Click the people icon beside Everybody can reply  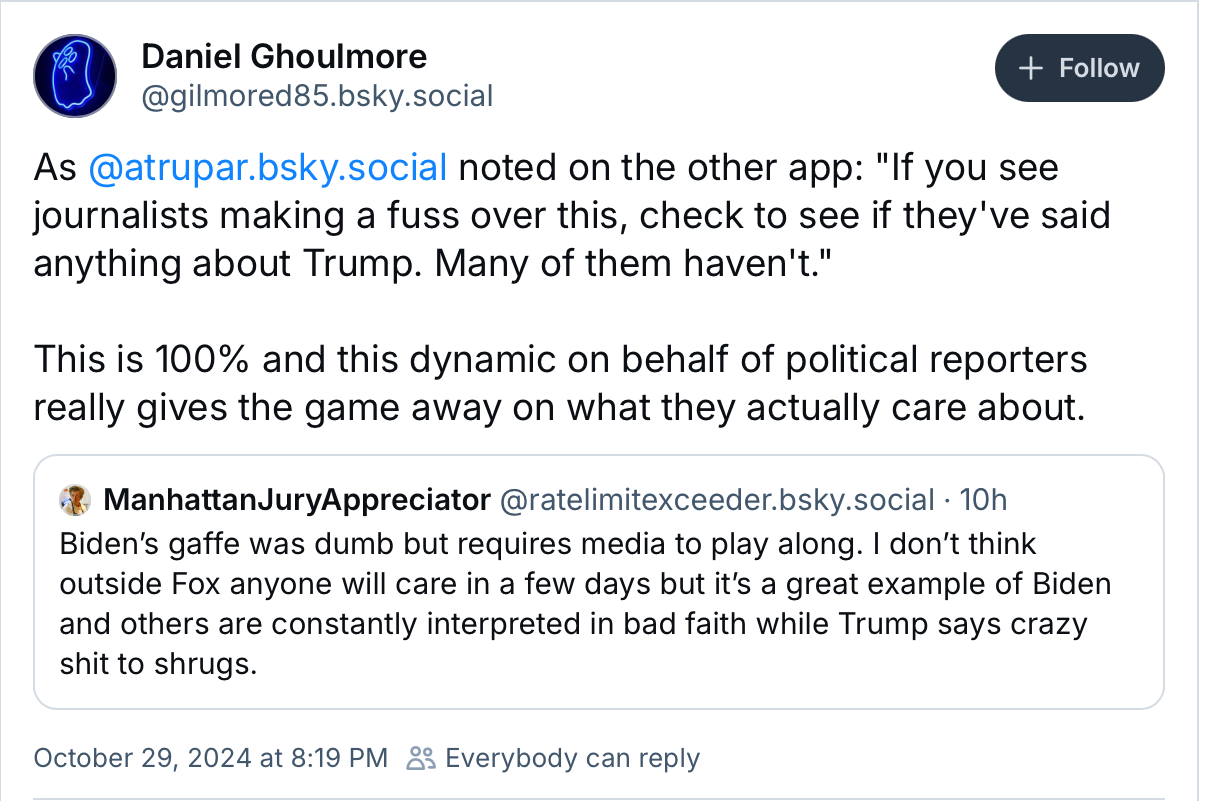coord(421,758)
